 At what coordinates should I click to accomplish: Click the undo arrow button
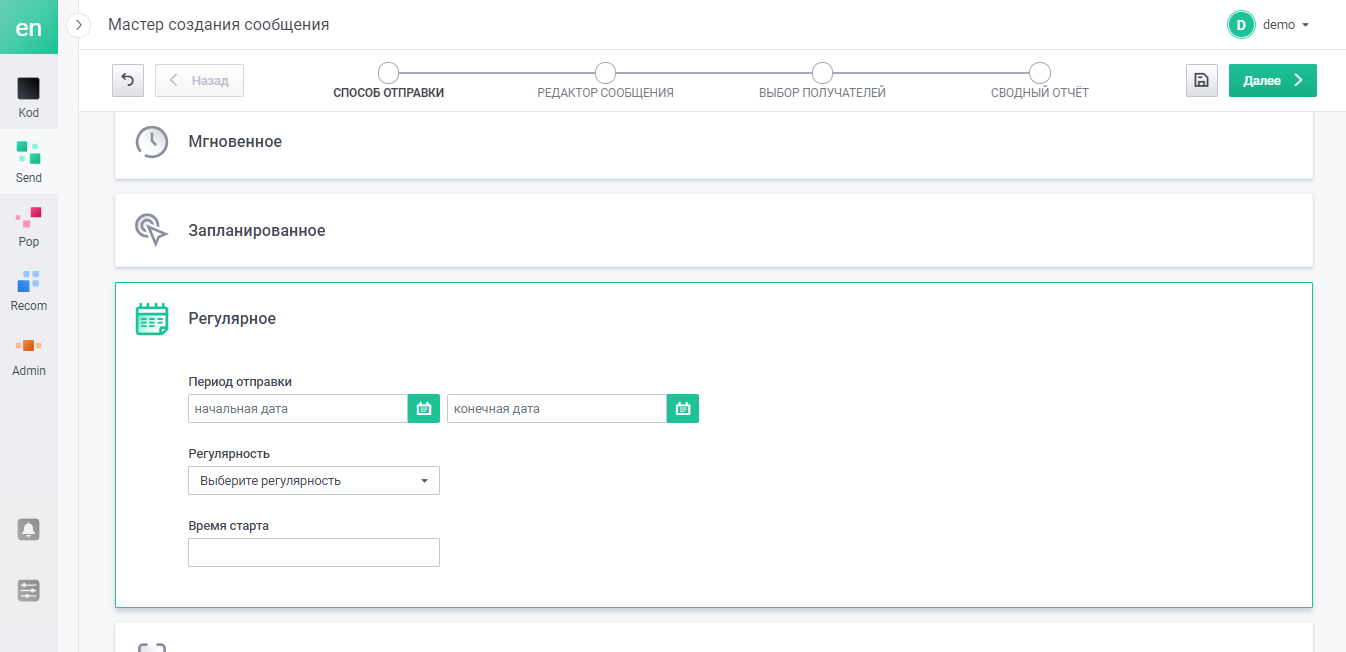tap(128, 80)
